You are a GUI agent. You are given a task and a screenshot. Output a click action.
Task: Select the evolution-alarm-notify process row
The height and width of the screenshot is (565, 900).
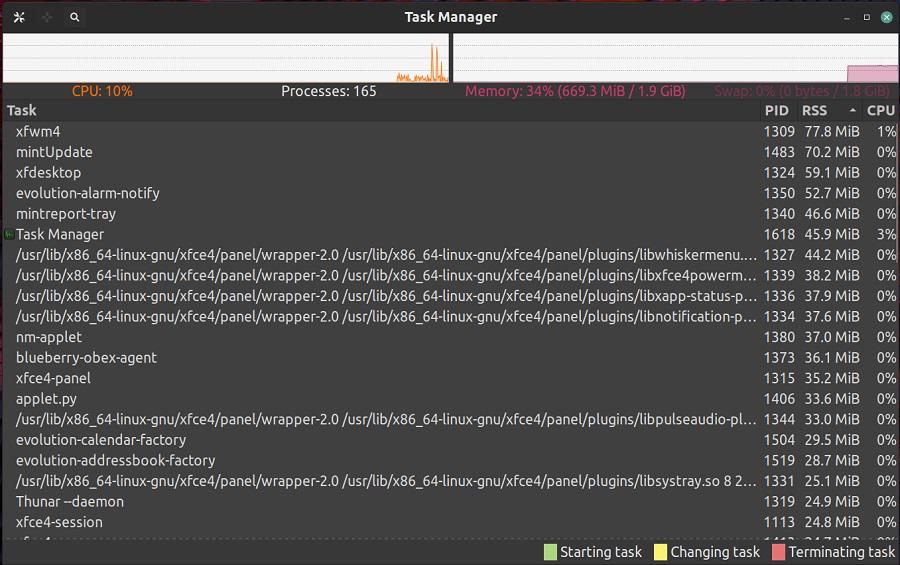(450, 194)
